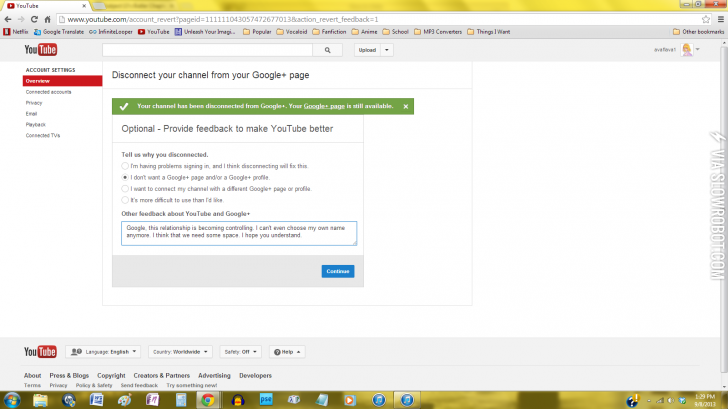Viewport: 728px width, 409px height.
Task: Open Press & Blogs footer link
Action: click(x=69, y=376)
